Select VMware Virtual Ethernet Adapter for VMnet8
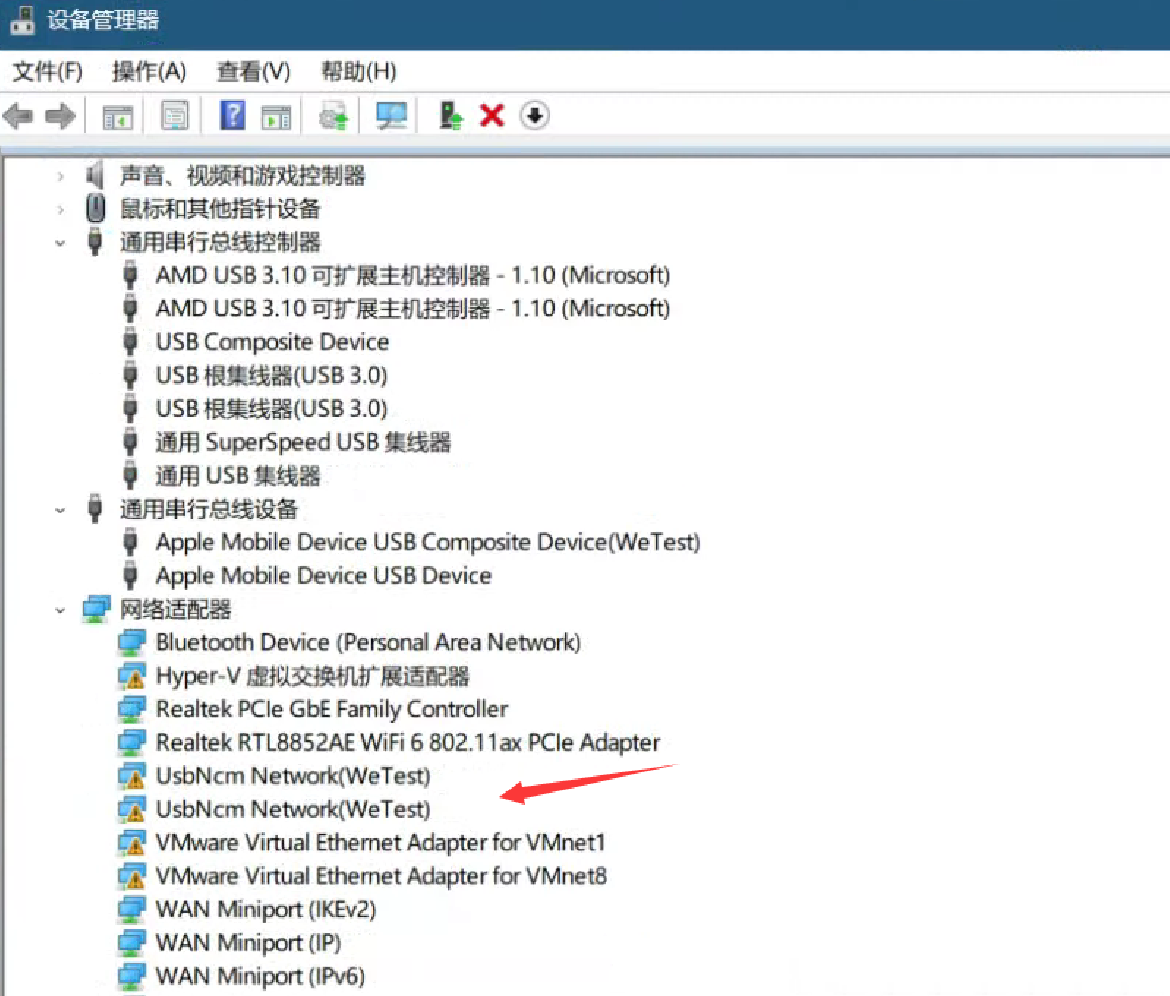The width and height of the screenshot is (1170, 996). pyautogui.click(x=381, y=876)
